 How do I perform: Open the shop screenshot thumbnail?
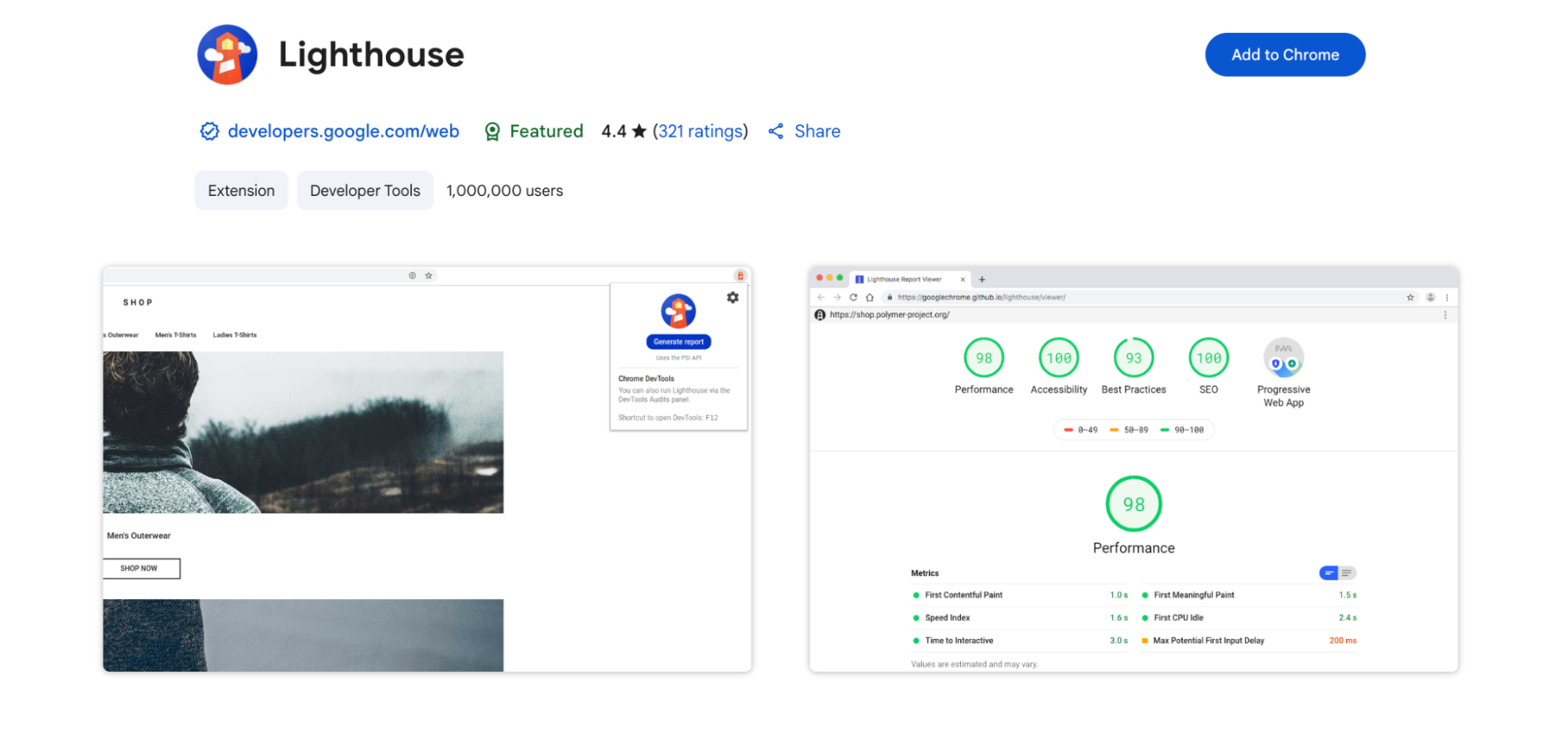[427, 469]
